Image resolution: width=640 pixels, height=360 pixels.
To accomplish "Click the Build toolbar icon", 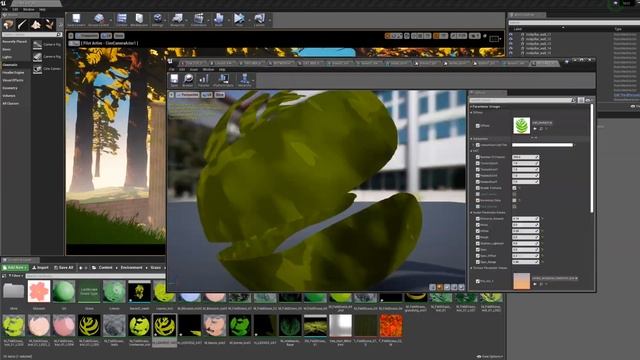I will (x=219, y=19).
